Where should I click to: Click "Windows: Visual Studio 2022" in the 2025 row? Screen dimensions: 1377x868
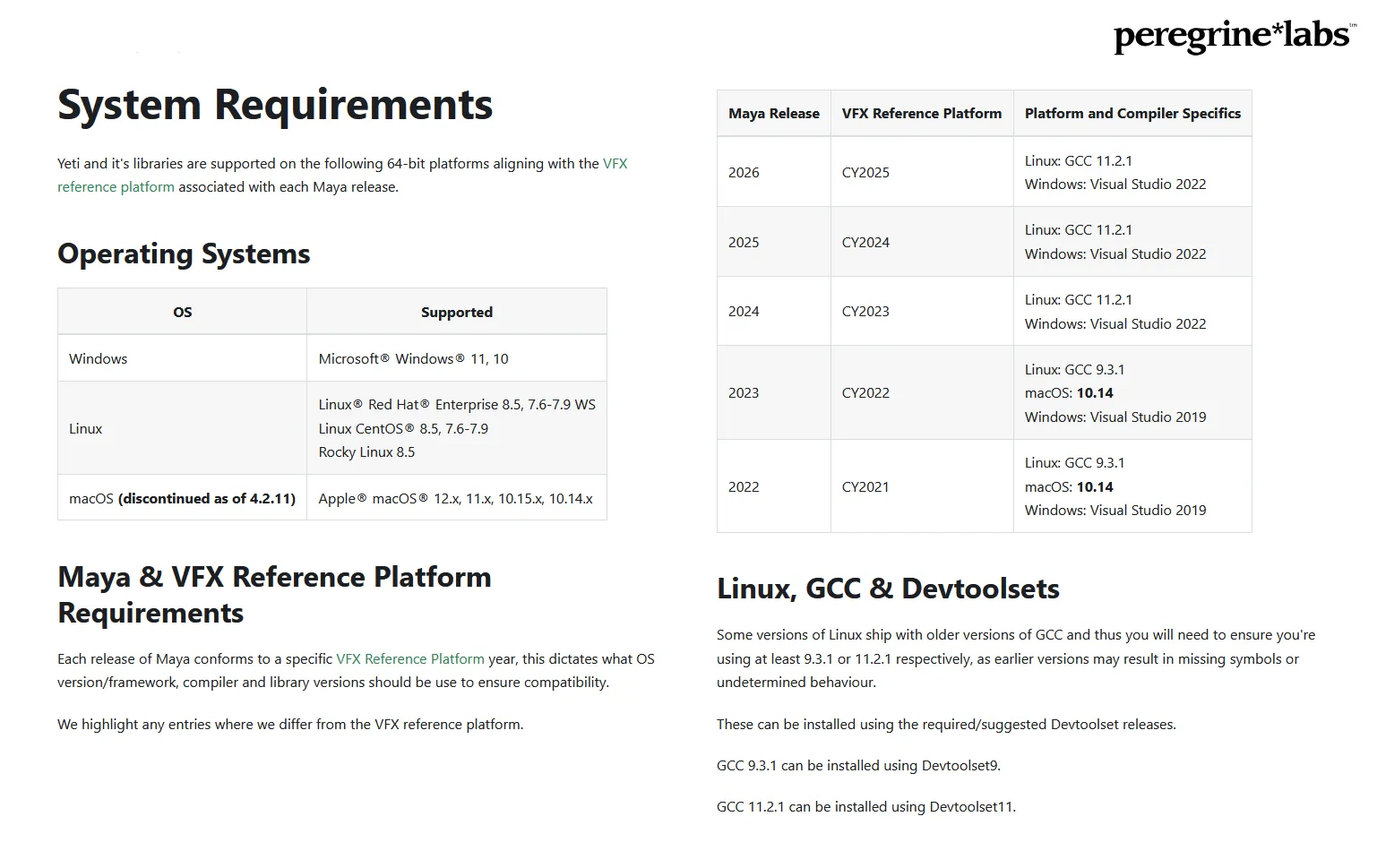point(1115,254)
